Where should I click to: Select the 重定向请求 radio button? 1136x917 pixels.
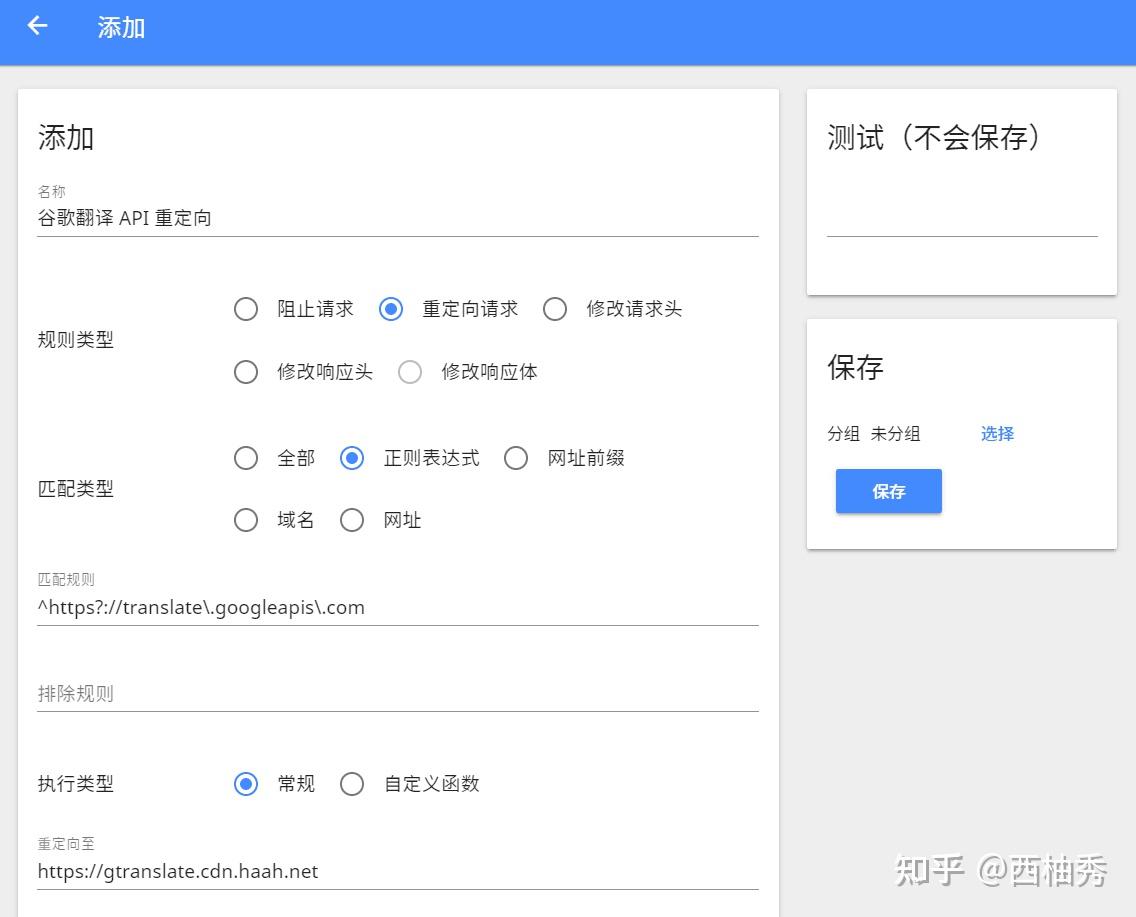click(391, 309)
